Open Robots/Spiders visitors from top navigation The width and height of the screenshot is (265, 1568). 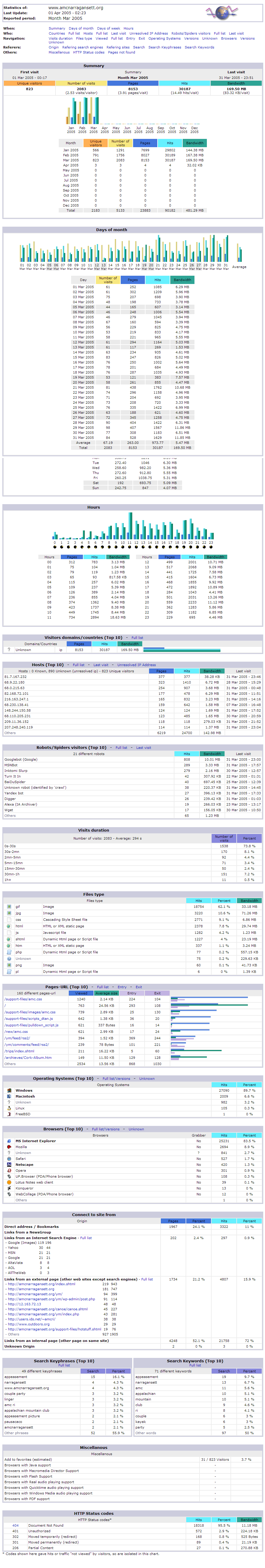[x=190, y=33]
